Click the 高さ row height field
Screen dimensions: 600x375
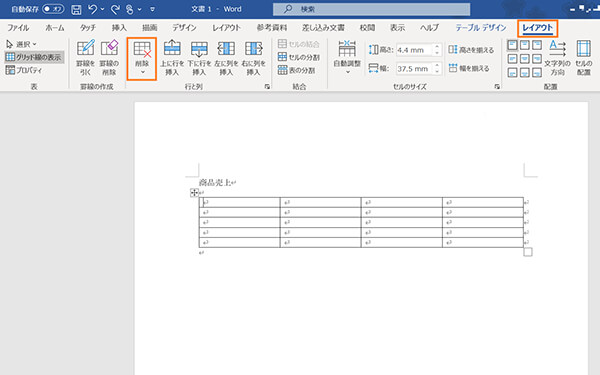pyautogui.click(x=414, y=50)
